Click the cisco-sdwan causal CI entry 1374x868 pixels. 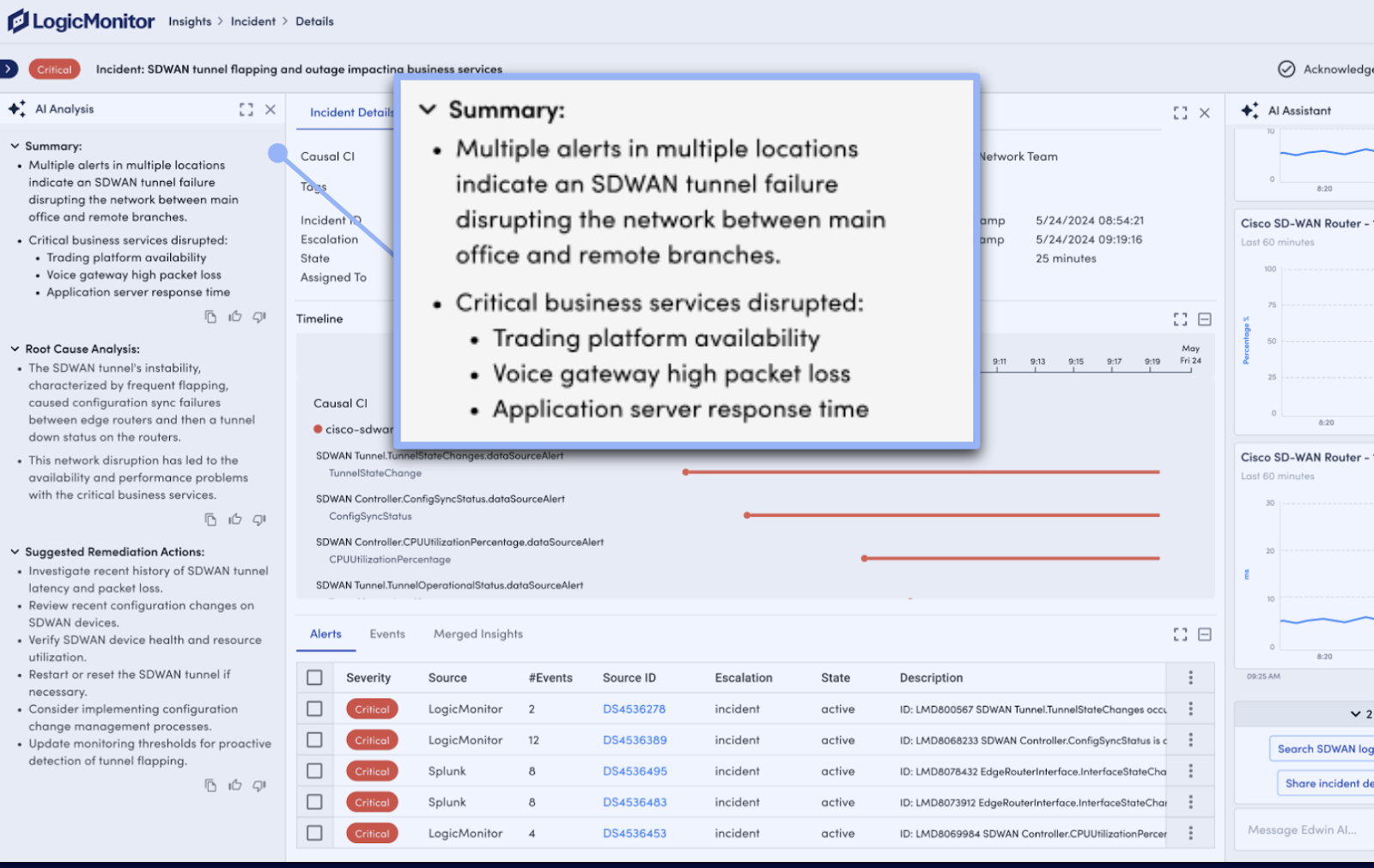click(x=354, y=429)
